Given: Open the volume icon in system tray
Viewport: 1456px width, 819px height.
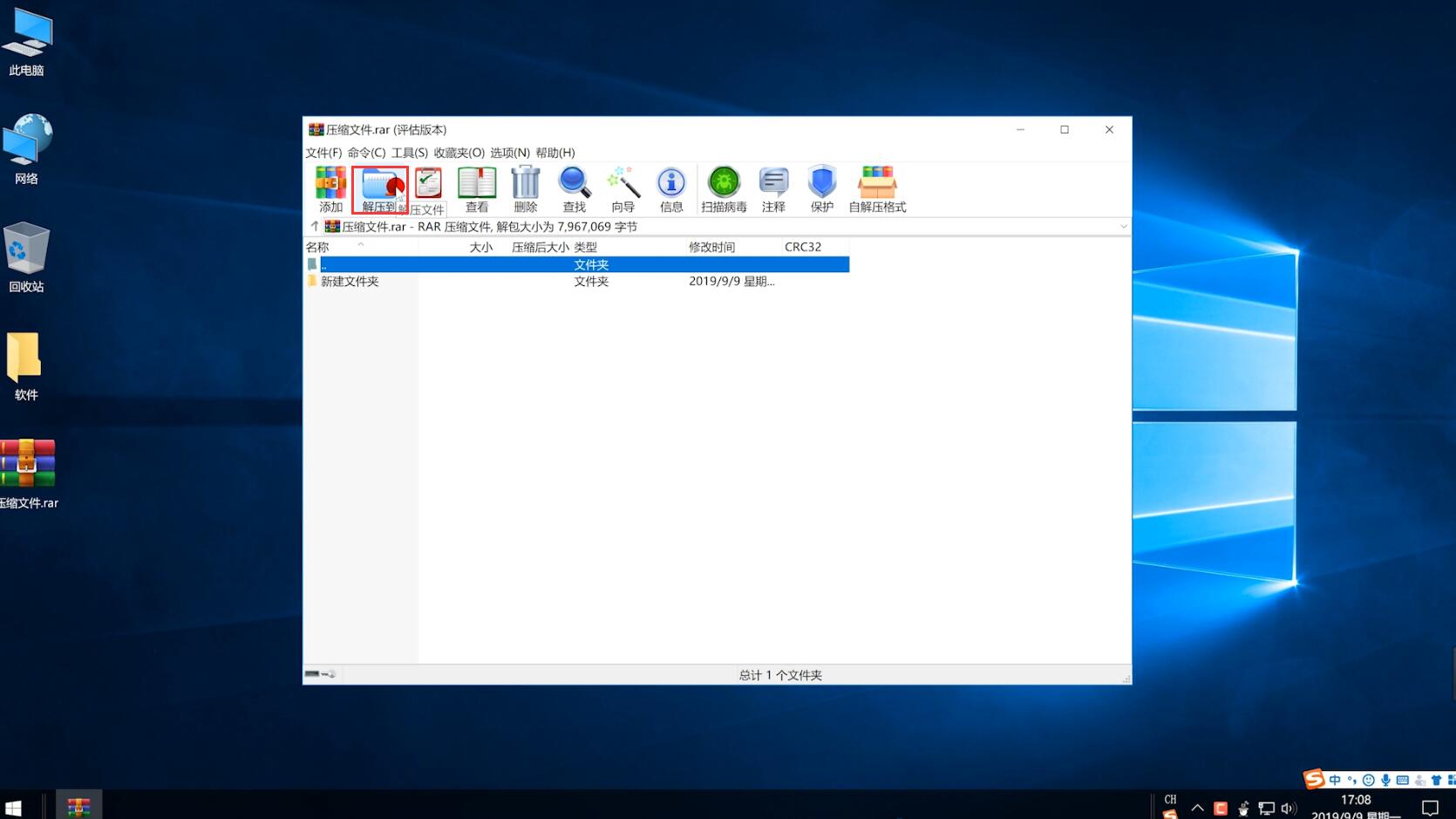Looking at the screenshot, I should point(1289,809).
